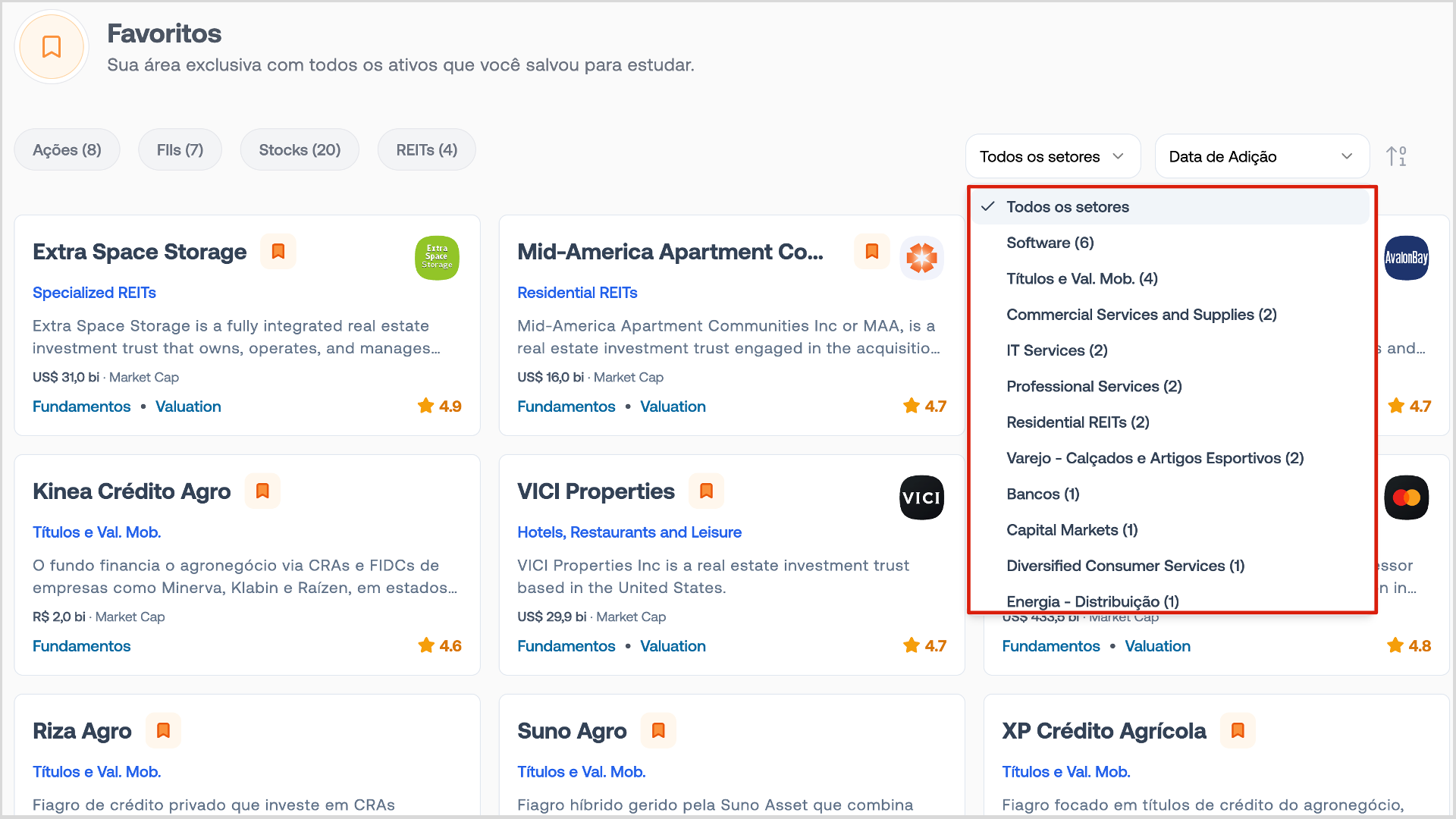The width and height of the screenshot is (1456, 819).
Task: Open Riza Agro title
Action: tap(82, 731)
